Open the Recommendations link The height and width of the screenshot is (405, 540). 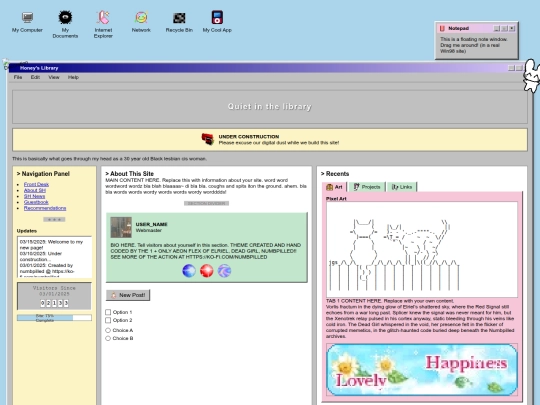(x=45, y=208)
